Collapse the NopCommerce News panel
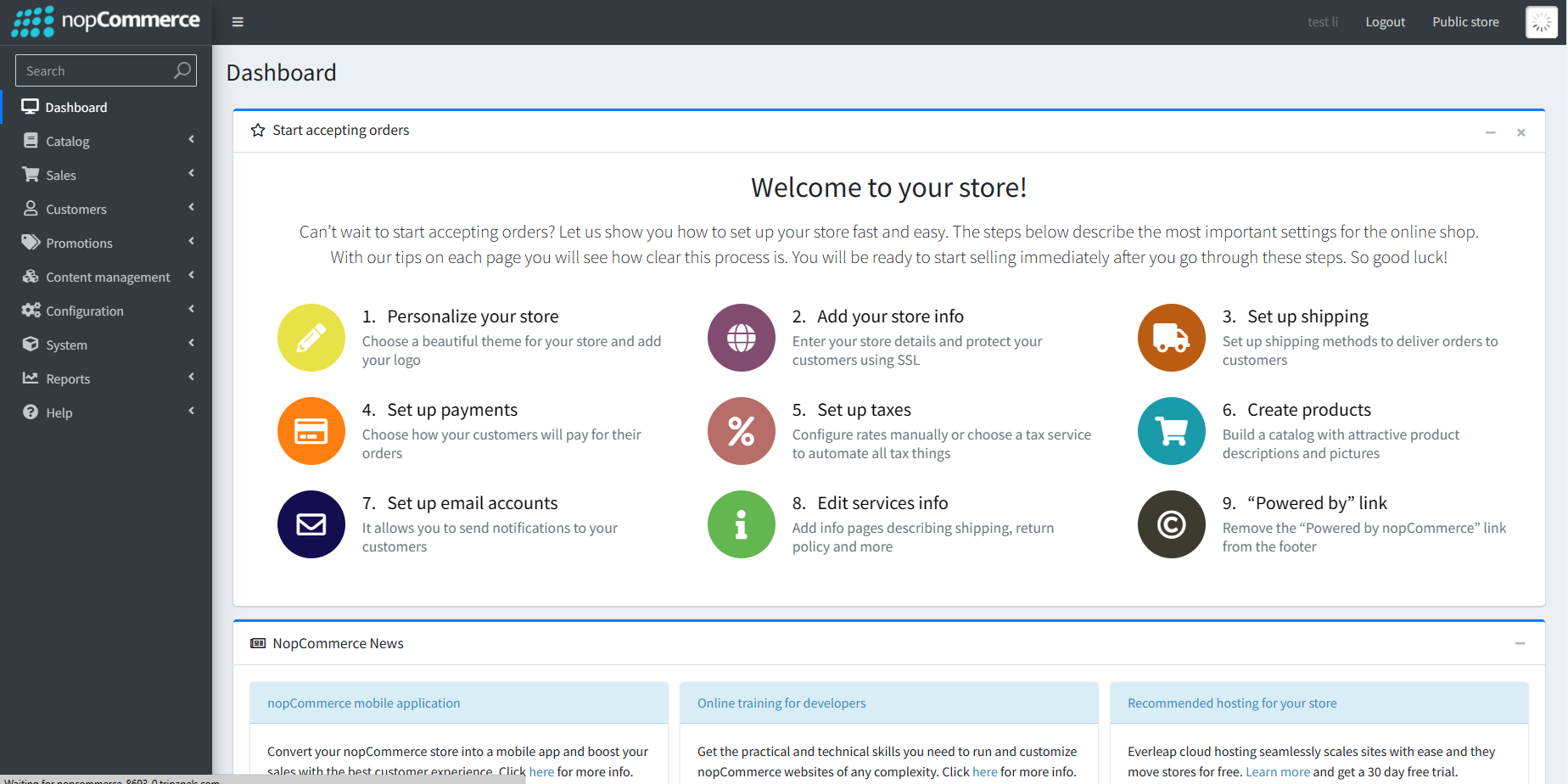The width and height of the screenshot is (1568, 784). [x=1520, y=644]
